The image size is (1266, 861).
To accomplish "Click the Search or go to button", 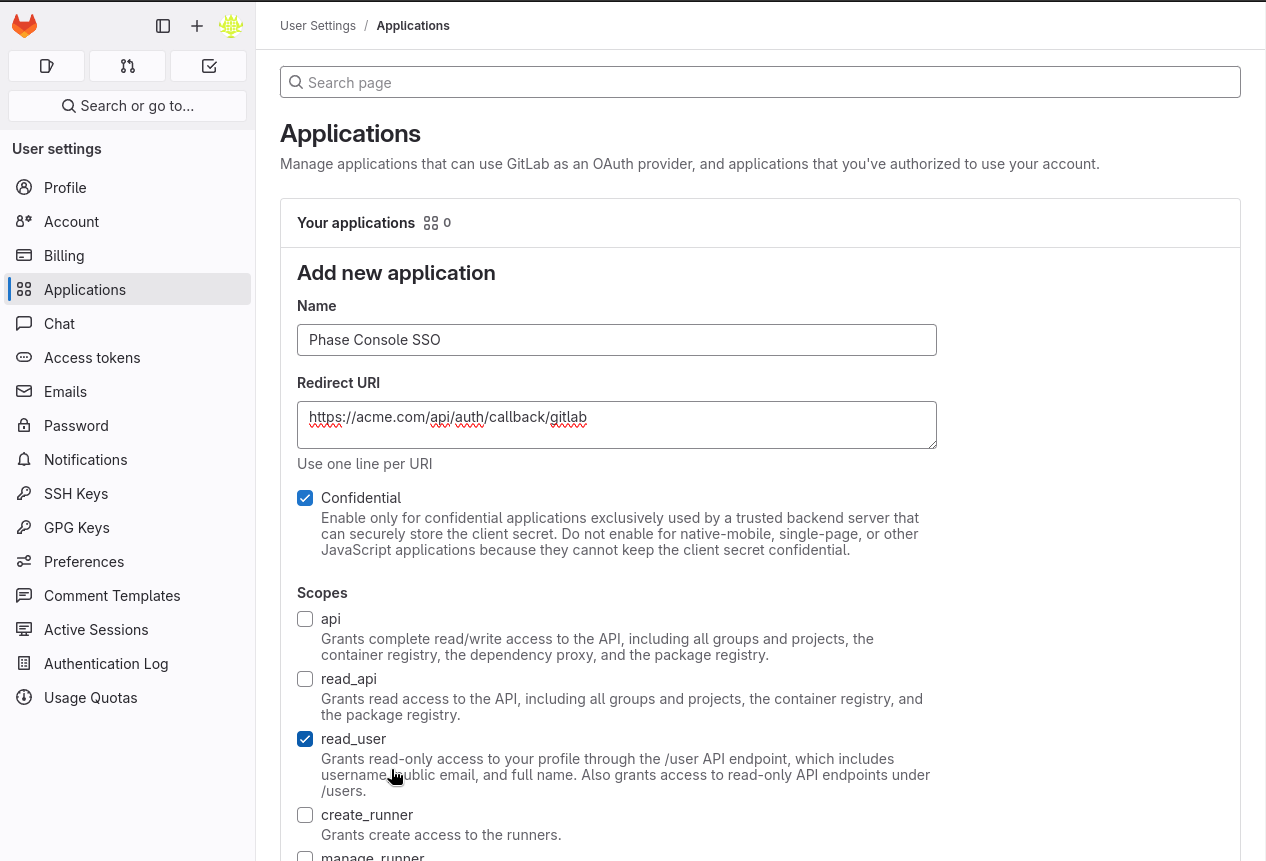I will click(x=128, y=106).
